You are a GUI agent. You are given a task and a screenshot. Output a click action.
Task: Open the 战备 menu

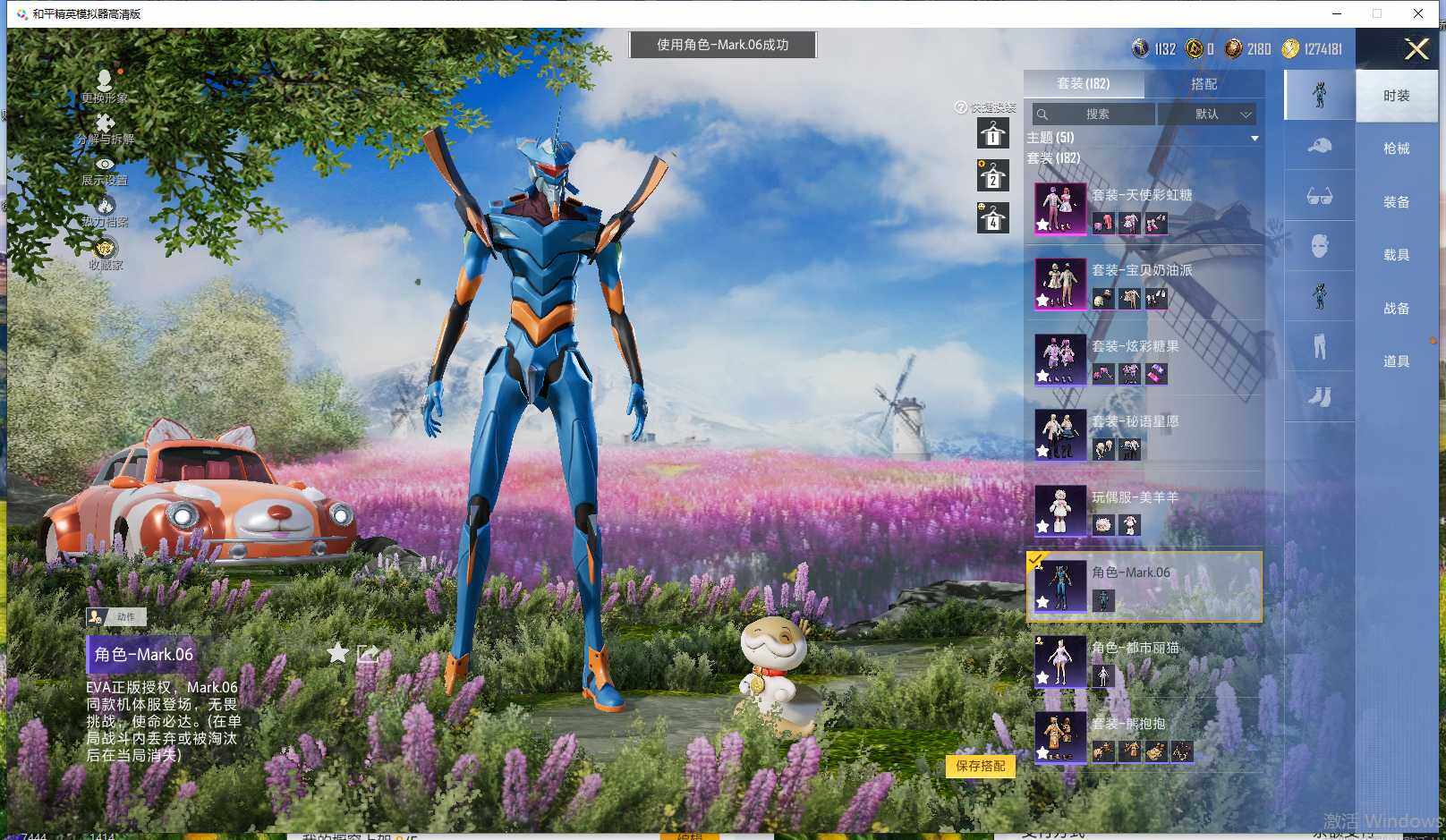point(1396,309)
